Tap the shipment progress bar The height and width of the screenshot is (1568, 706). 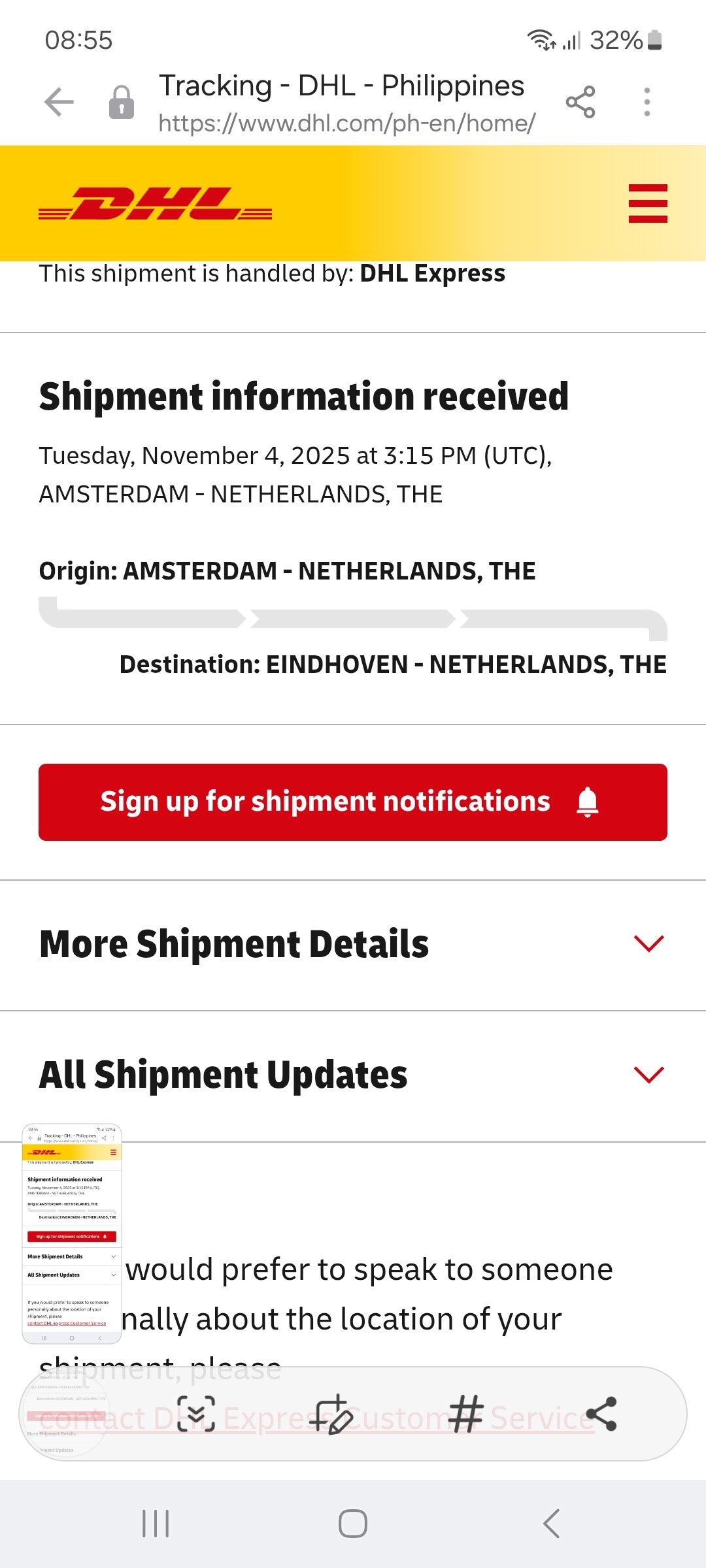[353, 618]
